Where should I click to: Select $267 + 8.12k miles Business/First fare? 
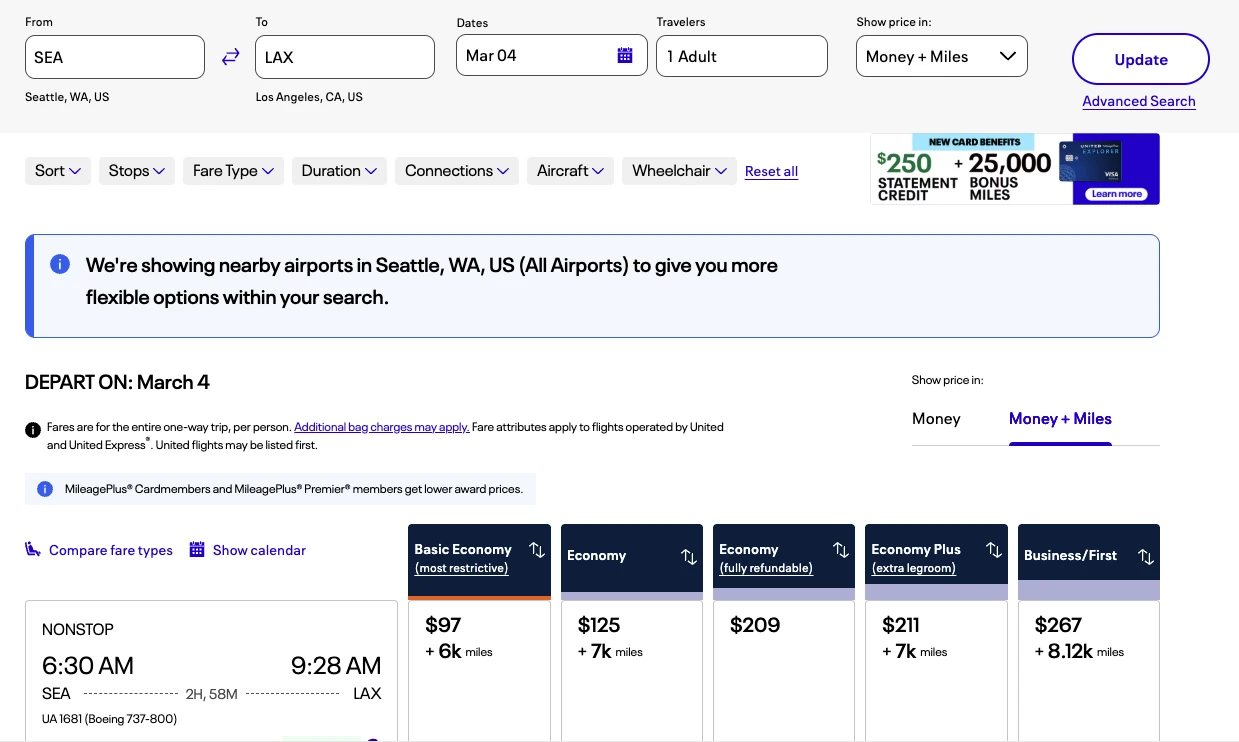point(1089,671)
